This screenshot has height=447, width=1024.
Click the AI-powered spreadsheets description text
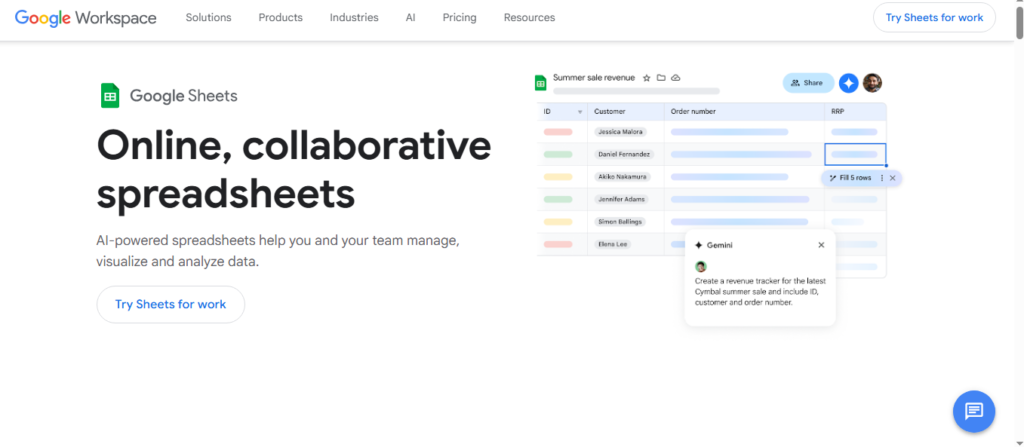(278, 251)
